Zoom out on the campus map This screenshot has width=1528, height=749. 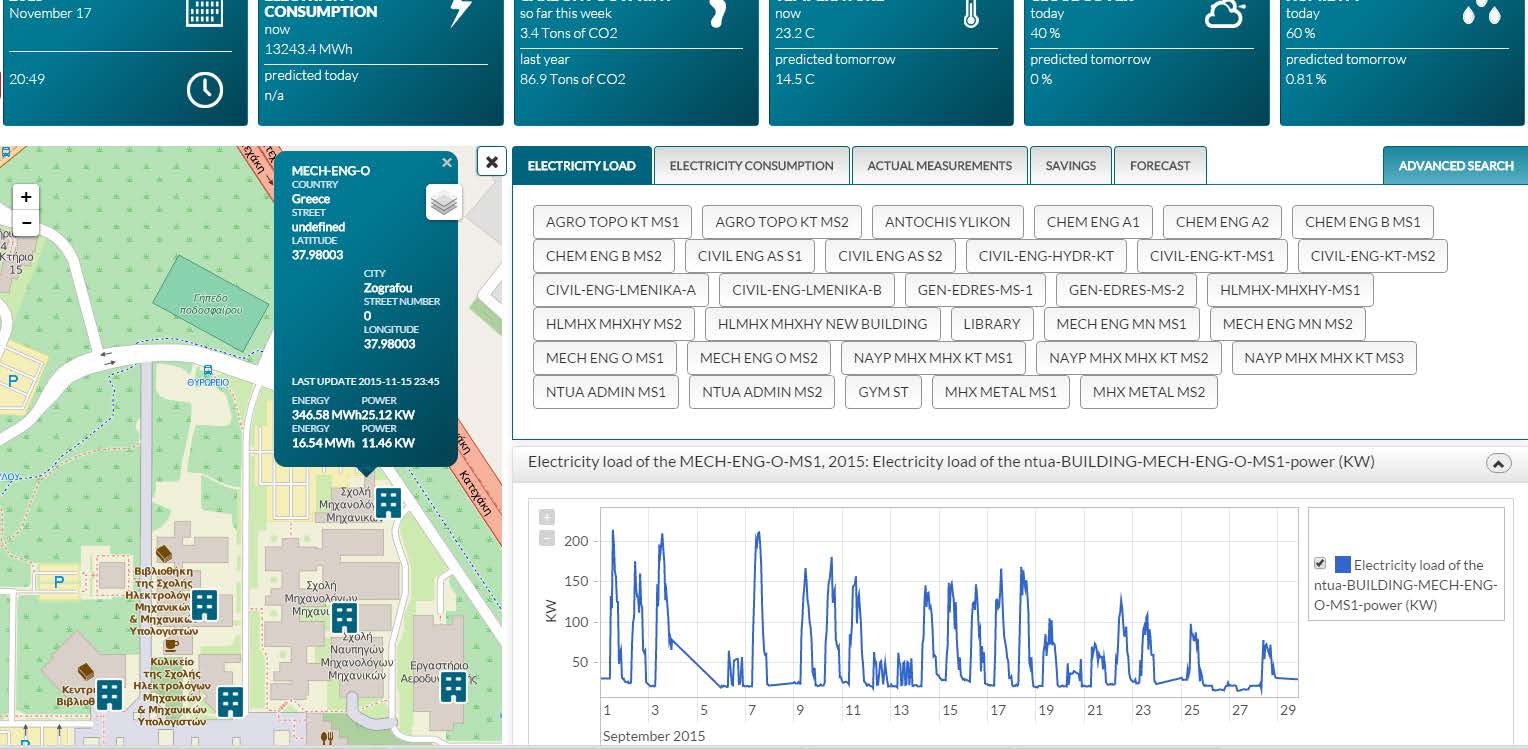pos(26,223)
